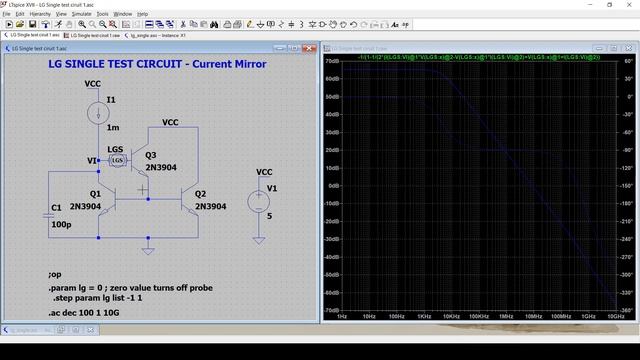640x360 pixels.
Task: Click the '.step param lg list -1 1' directive
Action: click(x=98, y=298)
